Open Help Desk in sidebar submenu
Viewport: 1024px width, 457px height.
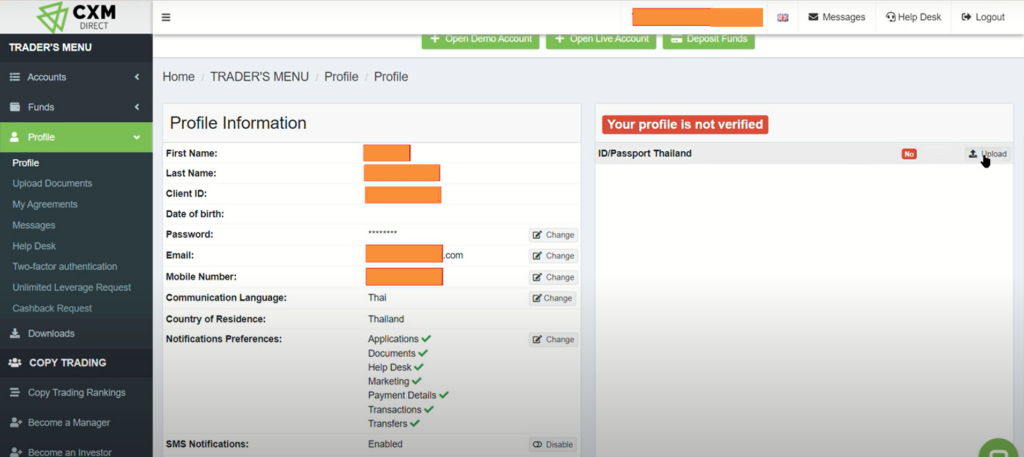(34, 246)
